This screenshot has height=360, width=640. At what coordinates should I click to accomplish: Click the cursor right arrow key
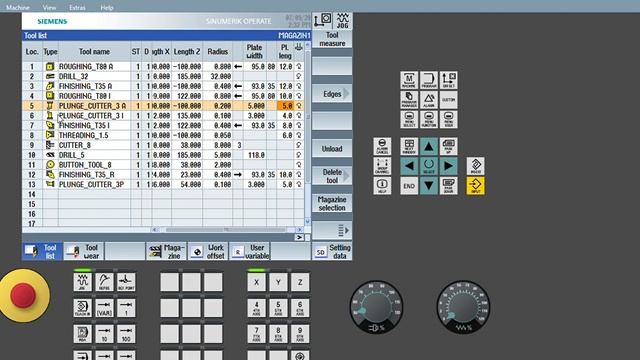448,166
